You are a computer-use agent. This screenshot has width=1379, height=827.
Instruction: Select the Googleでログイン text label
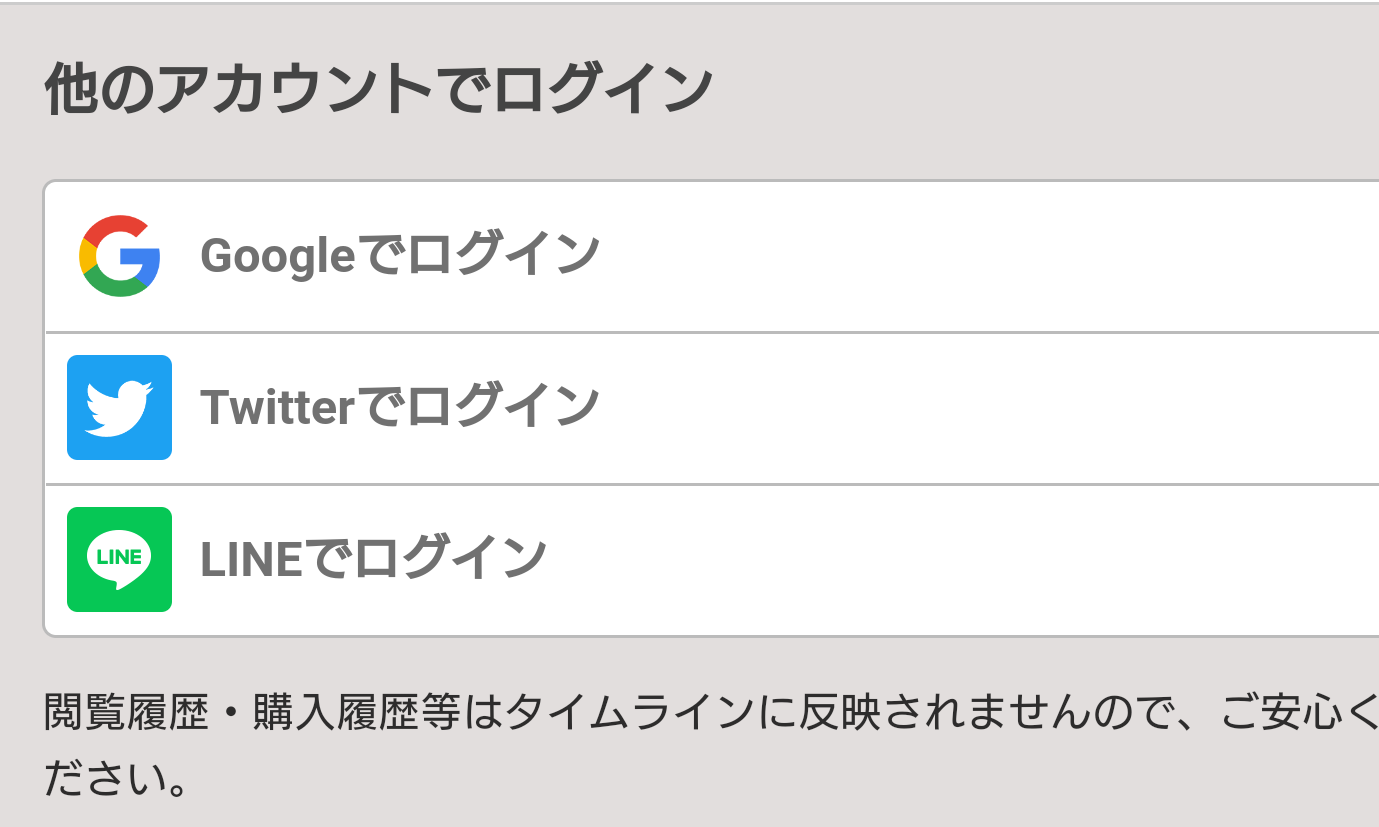tap(400, 256)
